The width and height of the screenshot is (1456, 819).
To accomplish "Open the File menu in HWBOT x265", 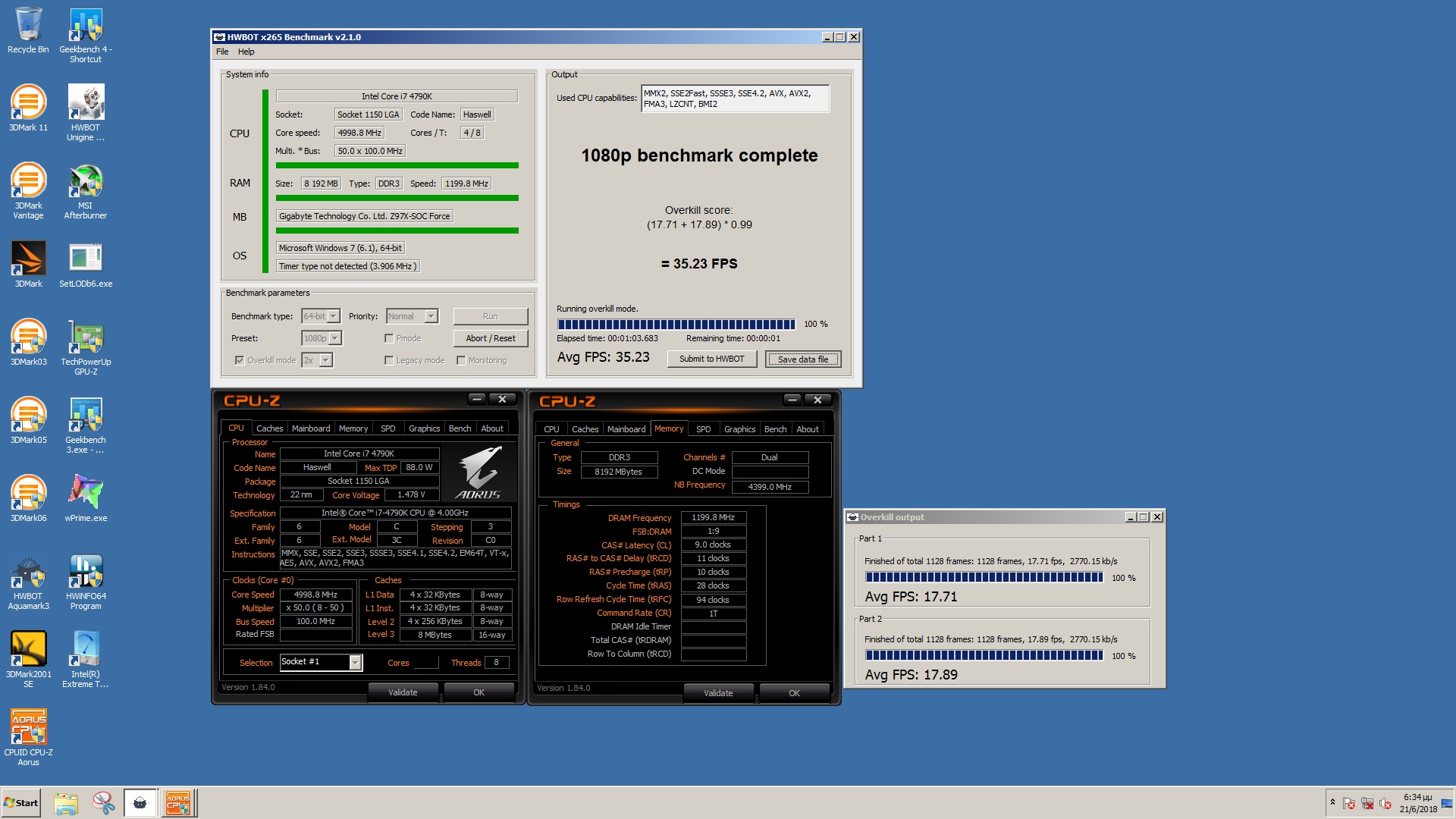I will click(222, 52).
